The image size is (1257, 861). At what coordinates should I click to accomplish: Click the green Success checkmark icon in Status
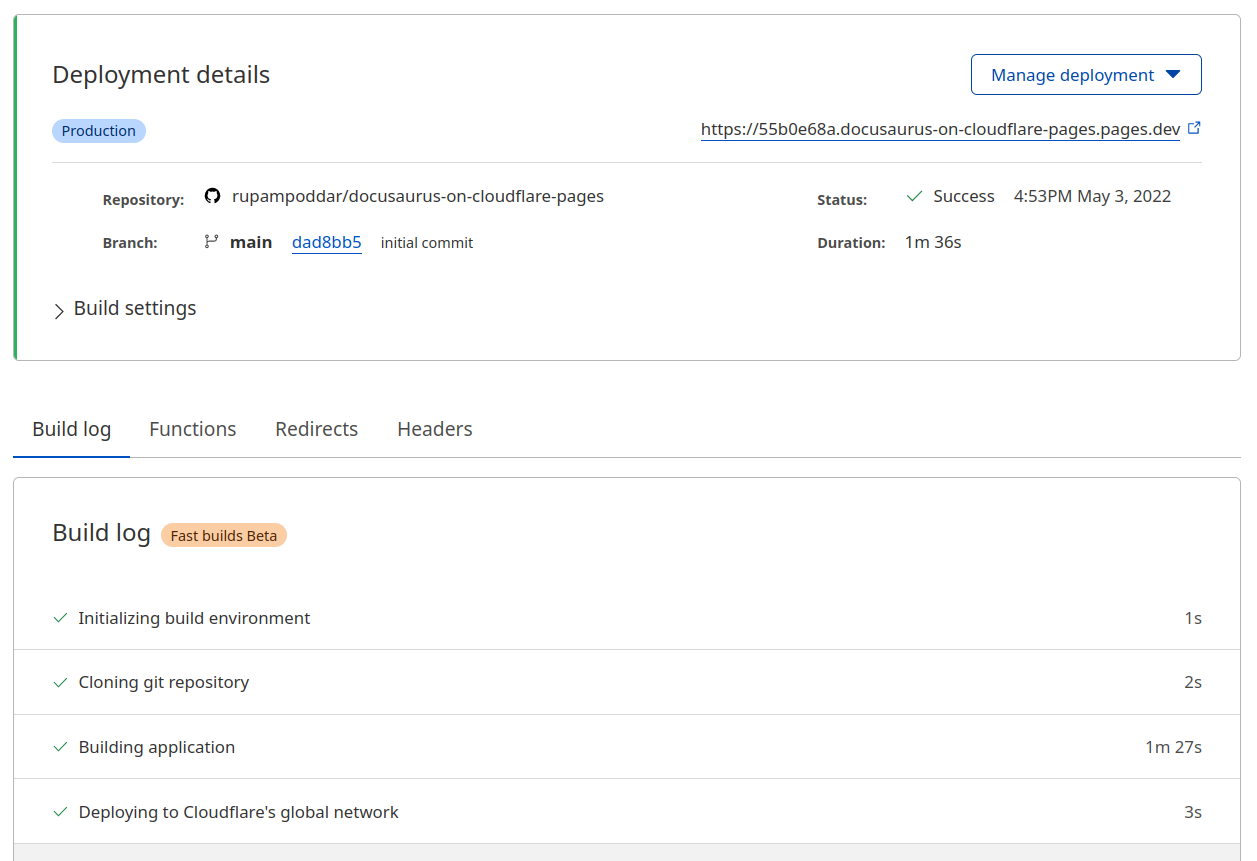pyautogui.click(x=913, y=196)
